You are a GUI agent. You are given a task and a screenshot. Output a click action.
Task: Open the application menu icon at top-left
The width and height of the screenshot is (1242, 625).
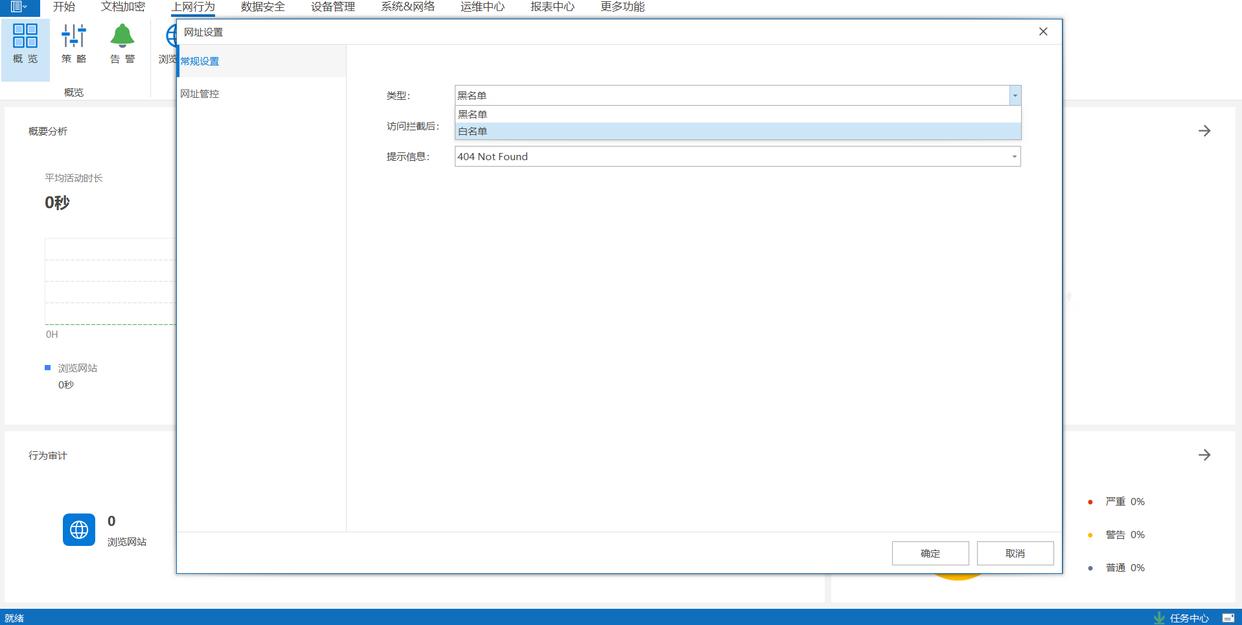point(18,7)
